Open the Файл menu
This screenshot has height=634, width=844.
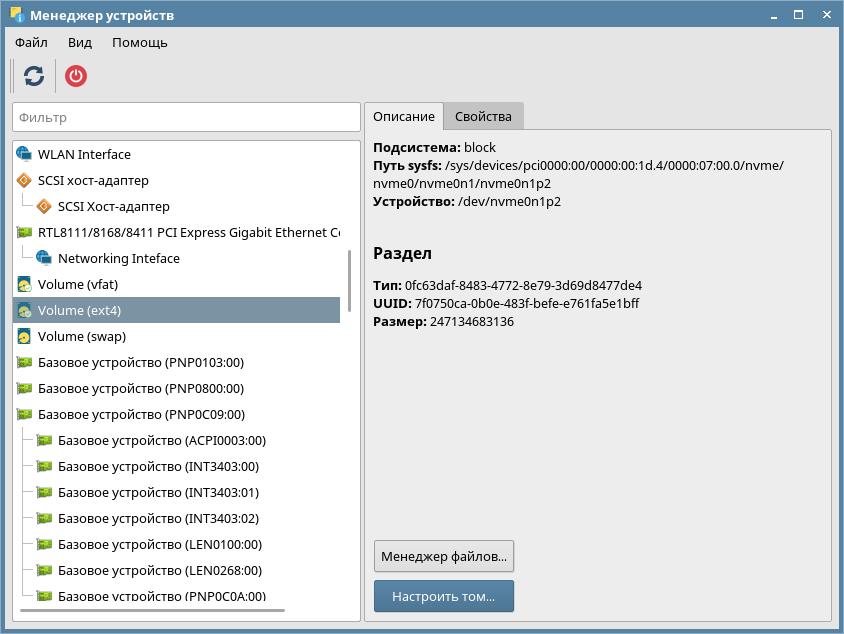click(x=31, y=43)
